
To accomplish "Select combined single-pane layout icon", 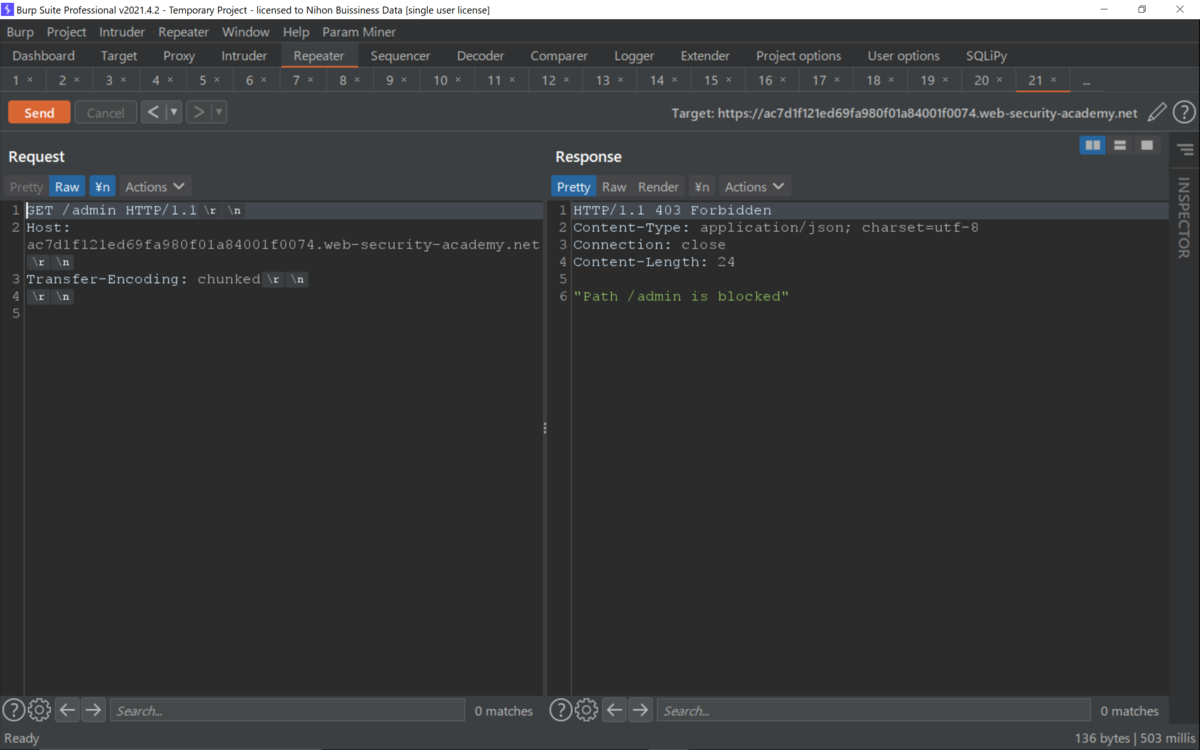I will pyautogui.click(x=1147, y=146).
